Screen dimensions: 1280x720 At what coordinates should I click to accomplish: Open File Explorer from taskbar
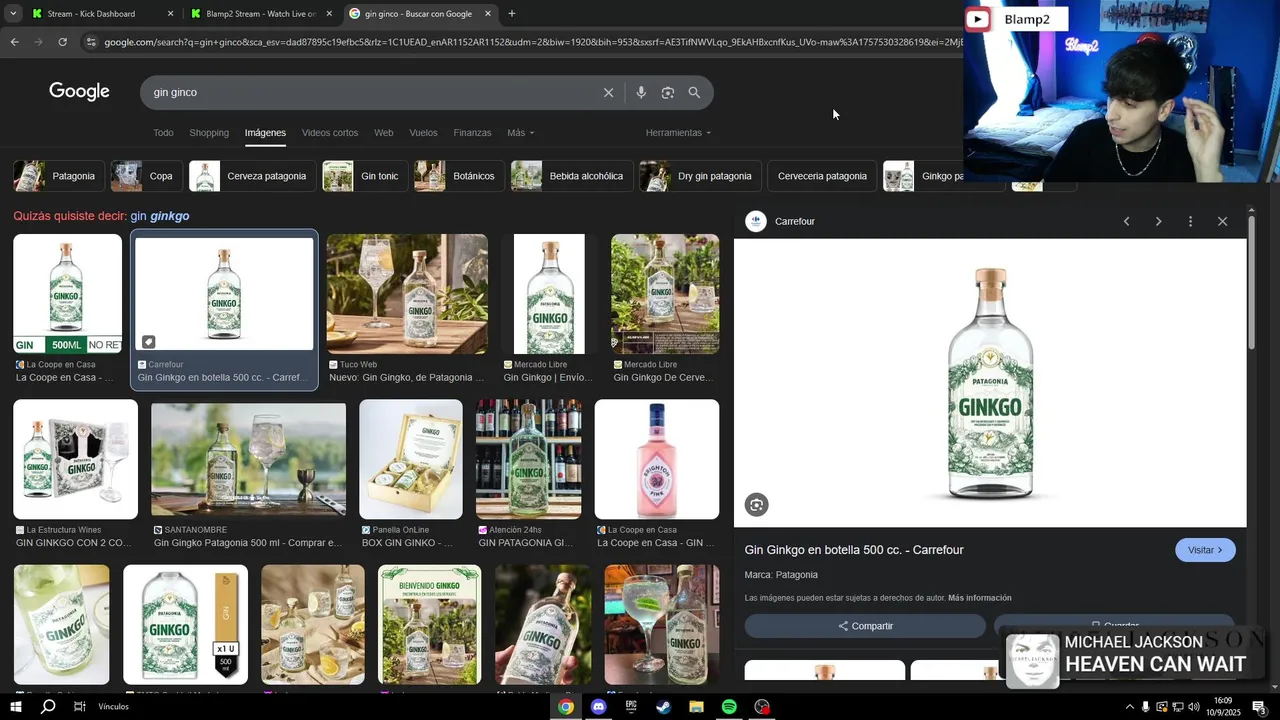[x=696, y=707]
